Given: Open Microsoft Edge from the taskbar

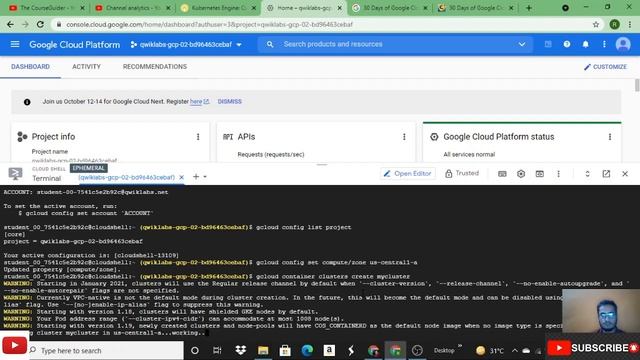Looking at the screenshot, I should coord(307,350).
